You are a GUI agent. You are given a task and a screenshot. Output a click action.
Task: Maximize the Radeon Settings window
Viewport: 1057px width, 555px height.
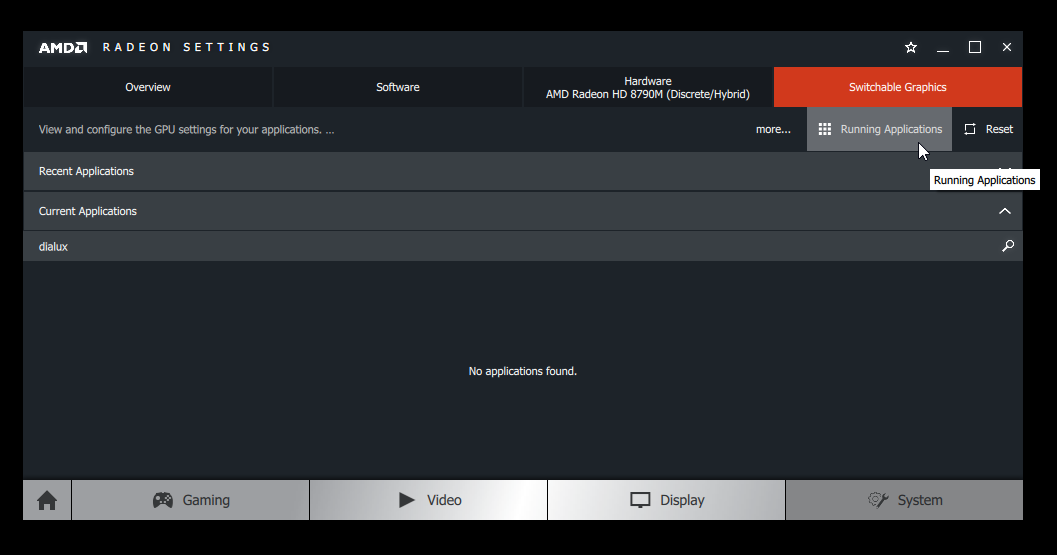975,47
